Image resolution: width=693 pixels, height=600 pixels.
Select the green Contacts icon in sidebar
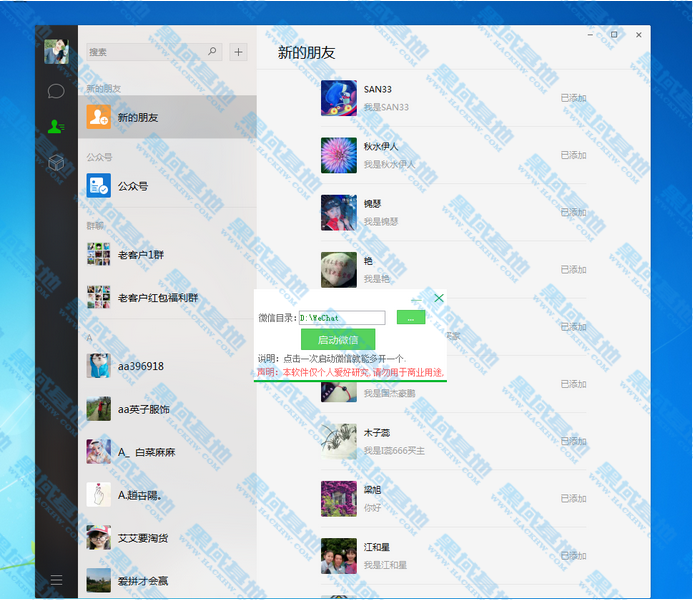coord(56,127)
